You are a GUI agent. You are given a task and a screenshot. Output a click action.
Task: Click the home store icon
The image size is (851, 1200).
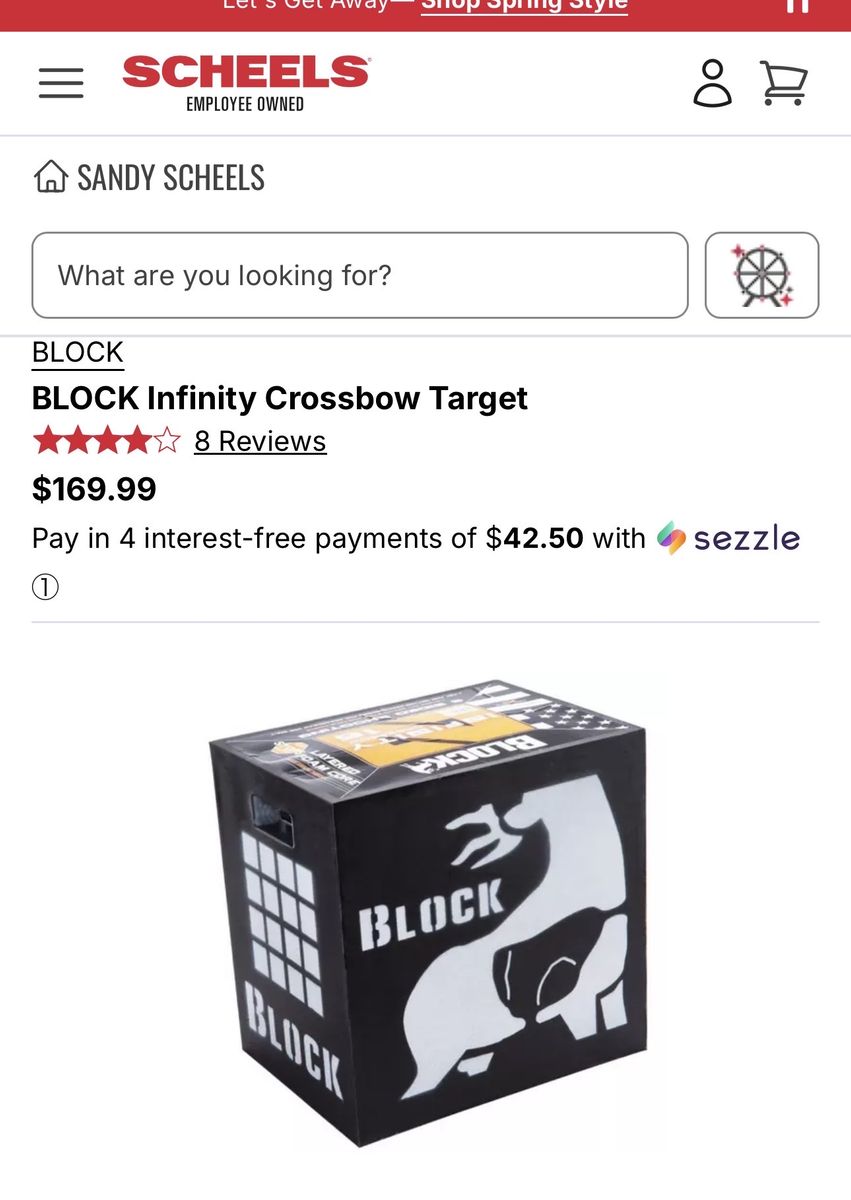coord(50,177)
